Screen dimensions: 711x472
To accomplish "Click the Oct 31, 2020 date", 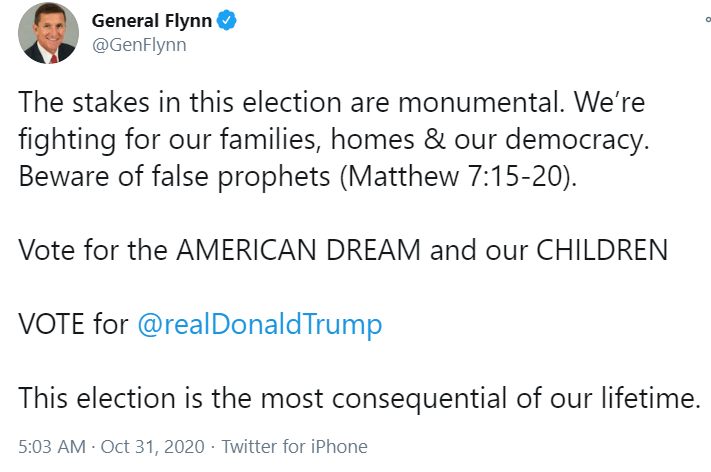I will click(x=152, y=447).
